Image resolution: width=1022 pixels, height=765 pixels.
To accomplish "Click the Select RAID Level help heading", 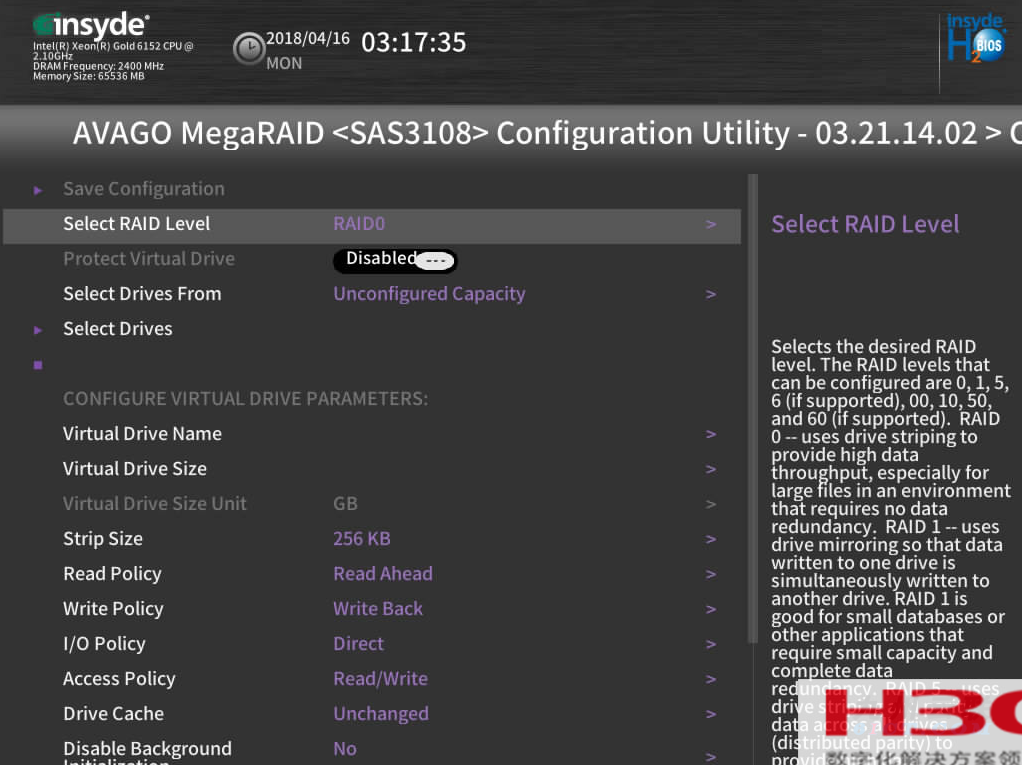I will point(865,224).
